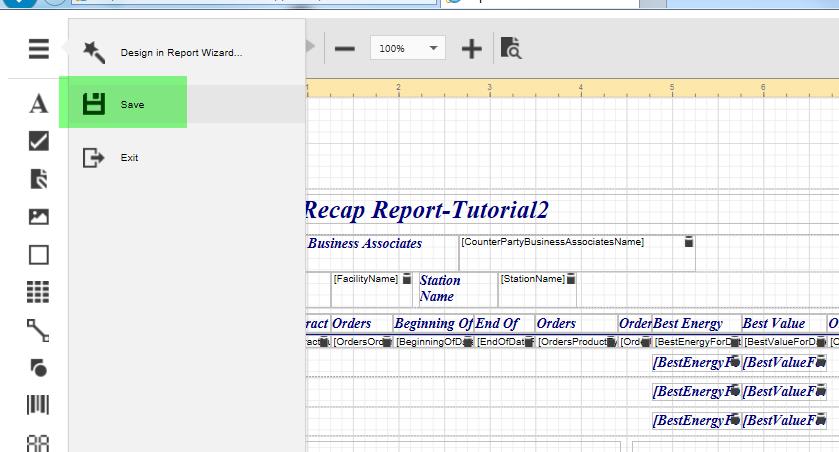Click the zoom out minus button
The height and width of the screenshot is (452, 839).
[x=345, y=48]
